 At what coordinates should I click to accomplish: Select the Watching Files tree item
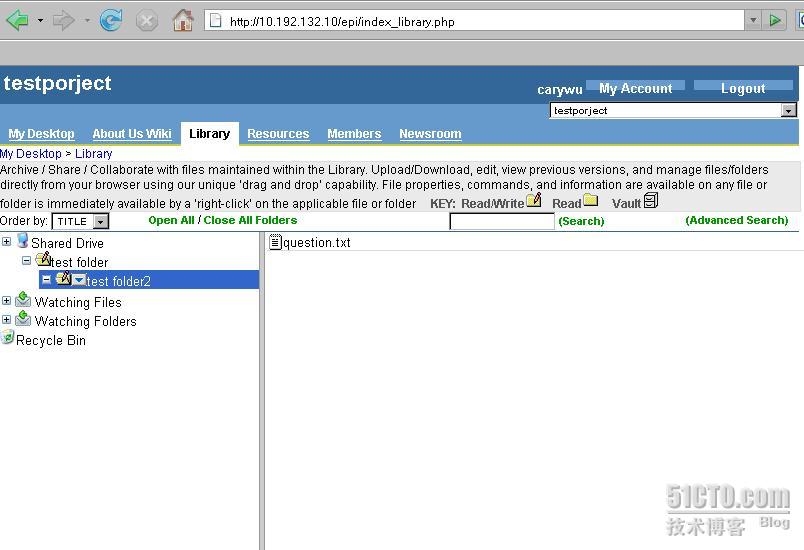click(x=78, y=302)
